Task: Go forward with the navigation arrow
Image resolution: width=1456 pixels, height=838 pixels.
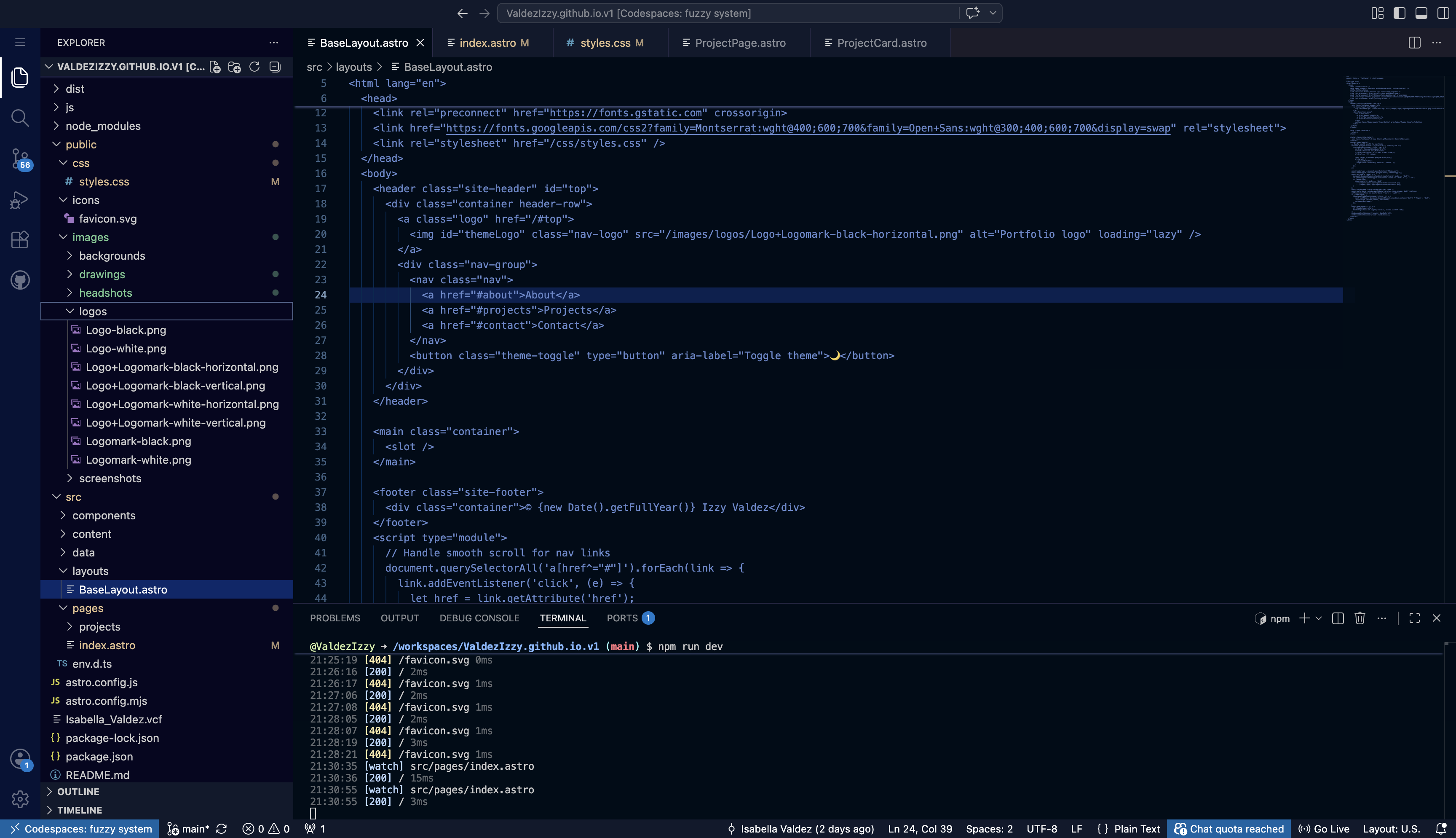Action: [x=484, y=13]
